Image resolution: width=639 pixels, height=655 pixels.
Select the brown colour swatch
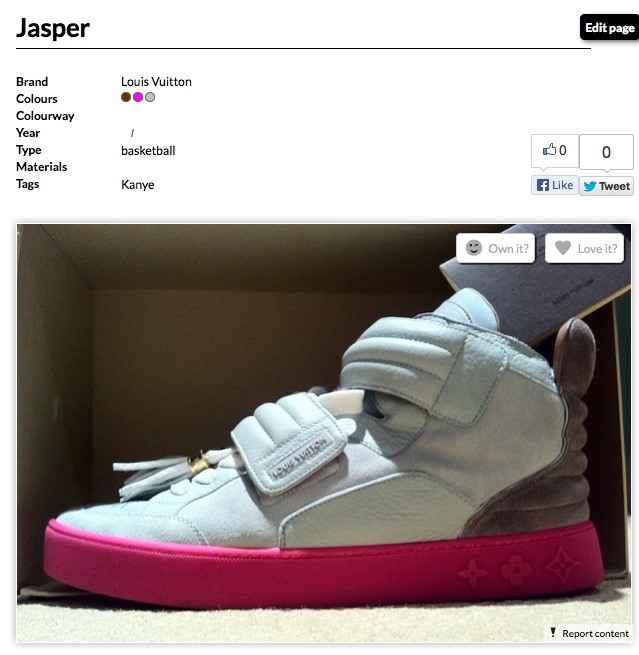pos(126,97)
